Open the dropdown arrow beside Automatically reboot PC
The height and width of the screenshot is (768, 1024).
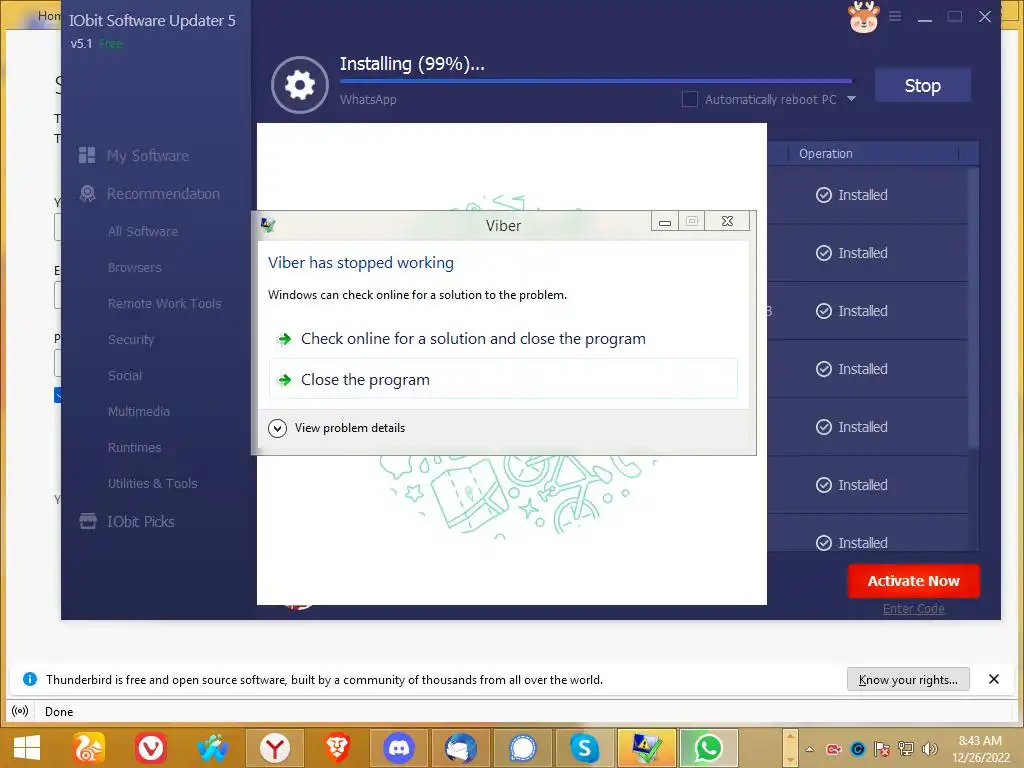point(851,99)
